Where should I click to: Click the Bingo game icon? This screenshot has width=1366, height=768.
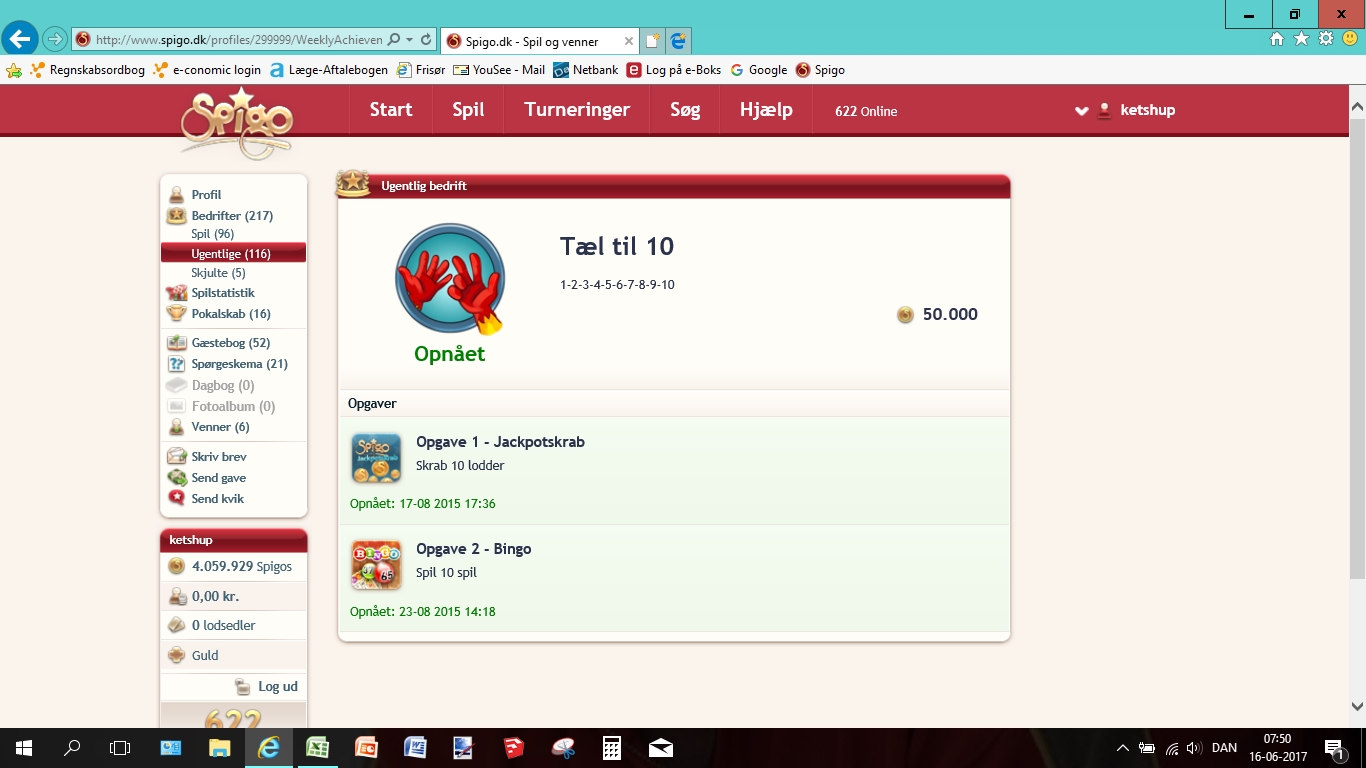pyautogui.click(x=376, y=565)
